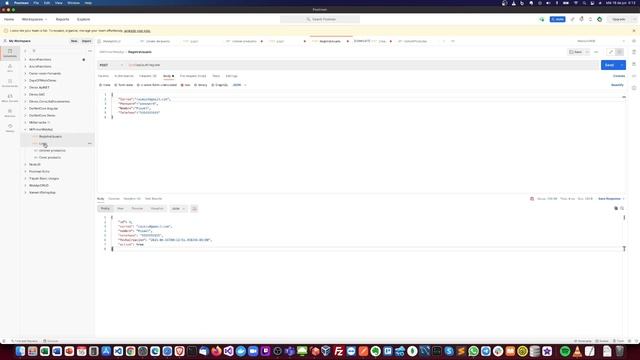Select the Pretty response view
The height and width of the screenshot is (360, 640).
(105, 209)
